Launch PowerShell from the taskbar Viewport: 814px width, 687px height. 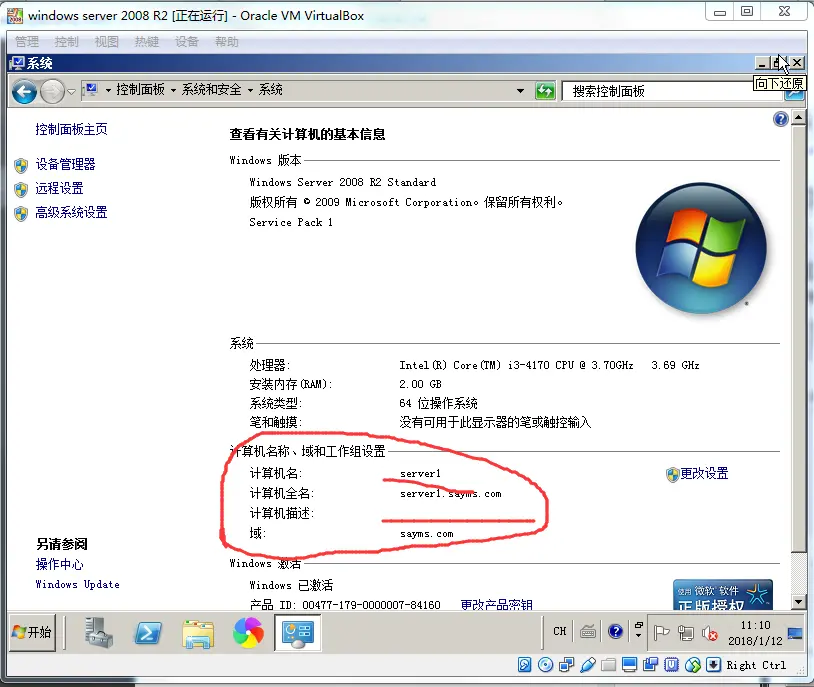coord(148,634)
